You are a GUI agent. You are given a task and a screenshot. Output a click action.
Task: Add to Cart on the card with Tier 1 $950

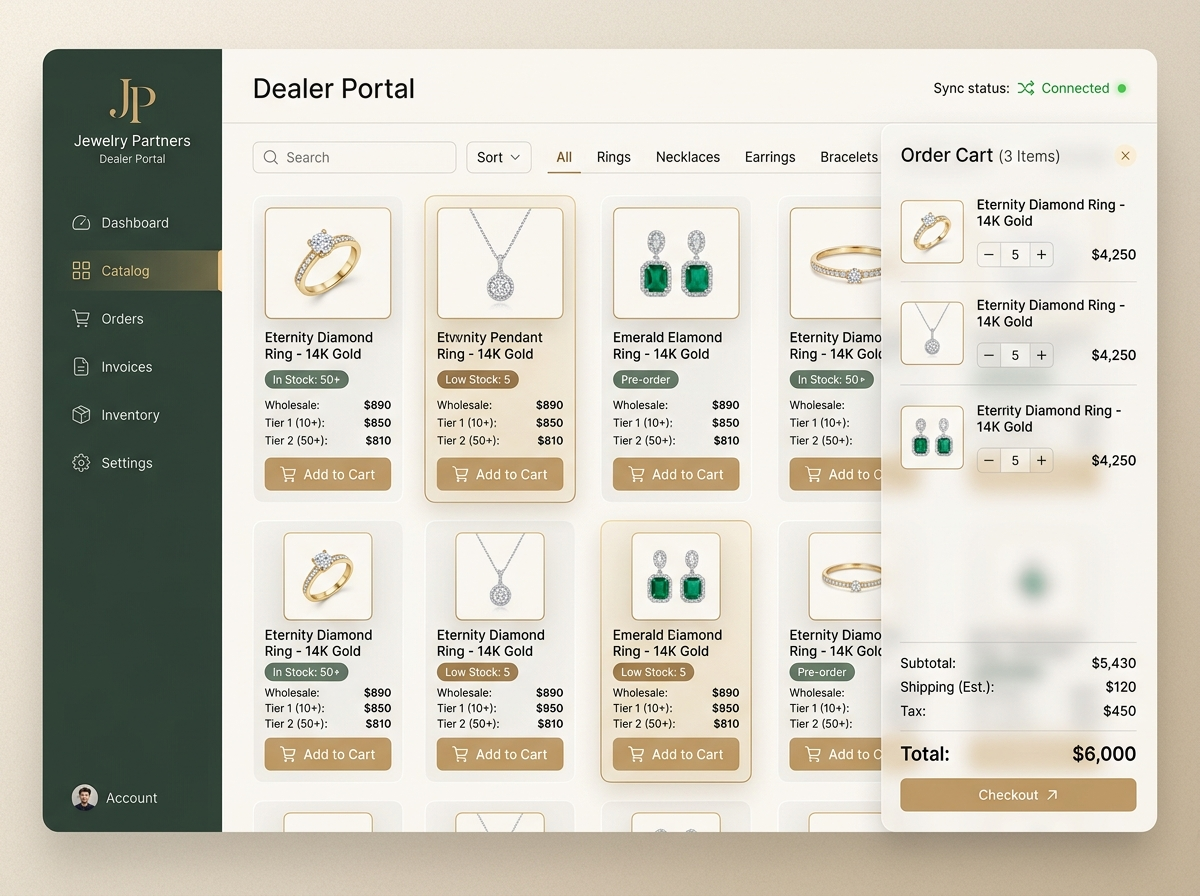pos(500,754)
